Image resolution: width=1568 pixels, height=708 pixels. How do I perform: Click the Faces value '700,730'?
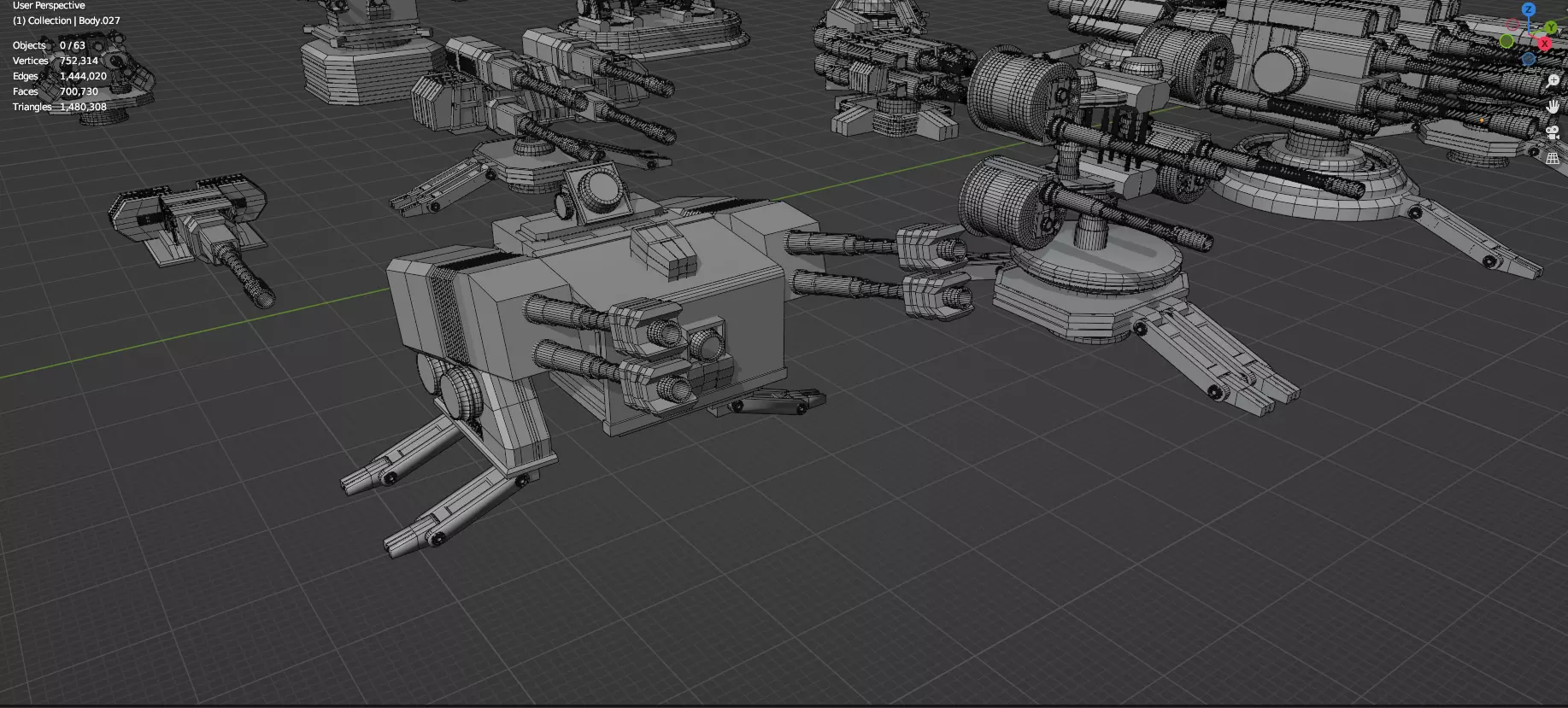click(79, 91)
